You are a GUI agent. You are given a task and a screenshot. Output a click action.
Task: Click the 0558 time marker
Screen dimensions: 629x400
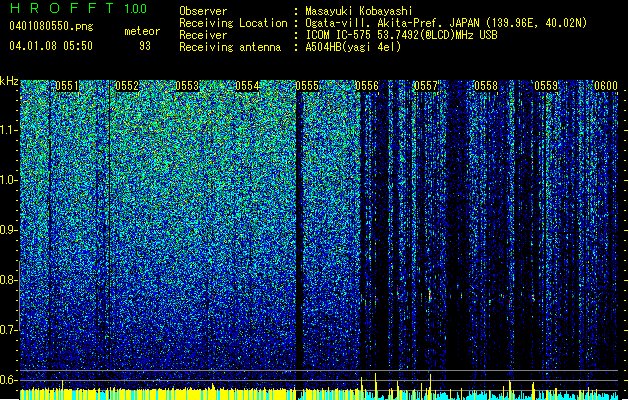point(486,86)
